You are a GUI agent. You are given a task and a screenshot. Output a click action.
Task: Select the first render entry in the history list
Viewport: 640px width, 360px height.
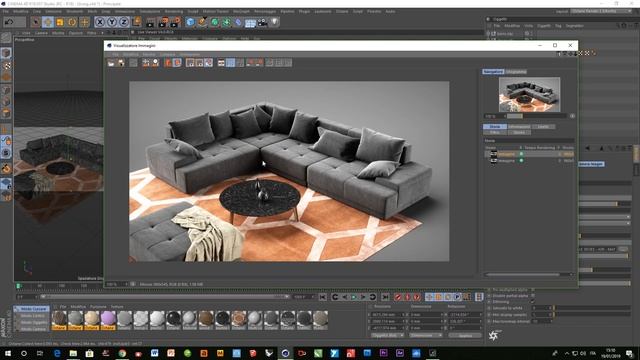pyautogui.click(x=529, y=154)
